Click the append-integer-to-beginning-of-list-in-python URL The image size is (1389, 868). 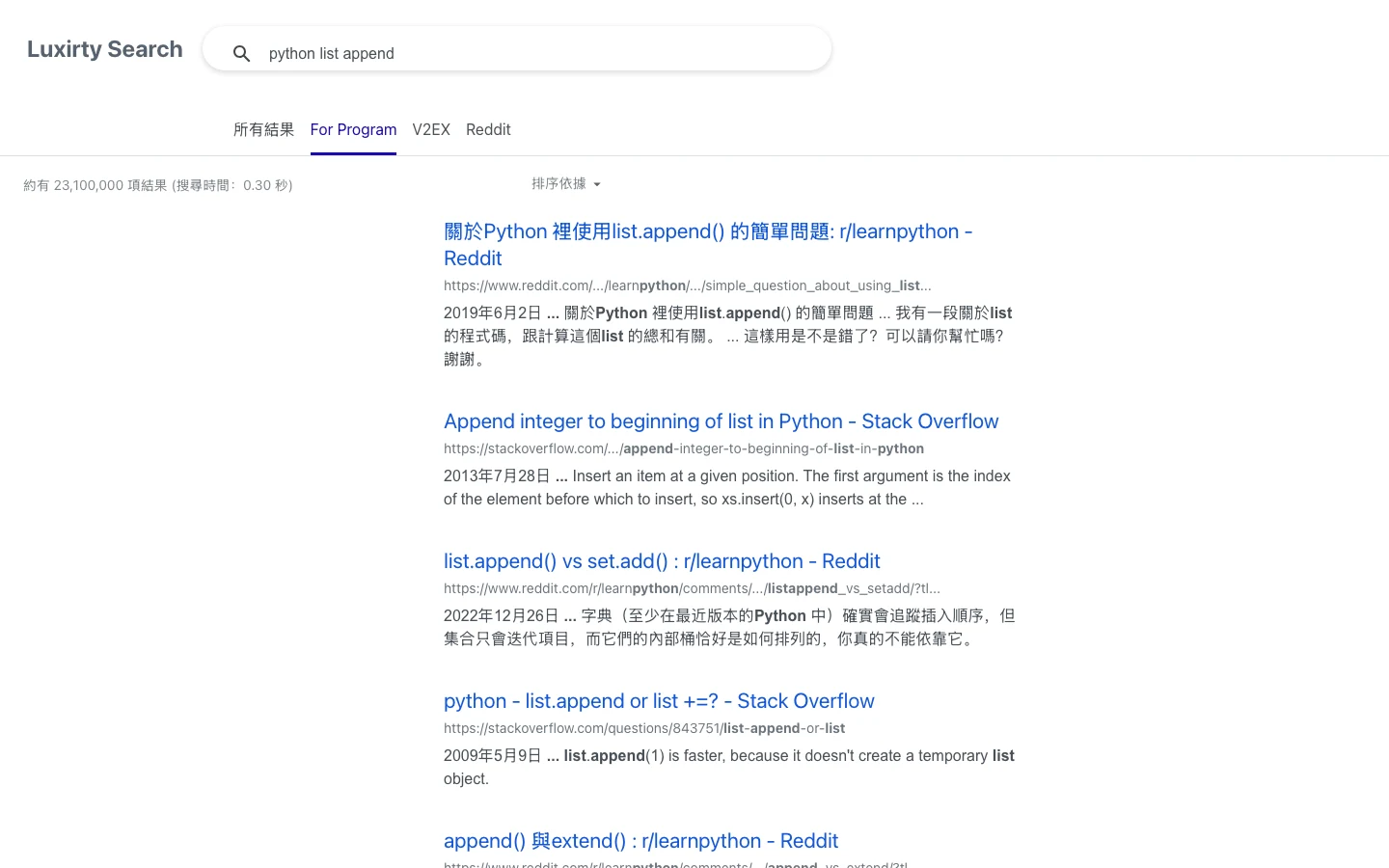[684, 448]
